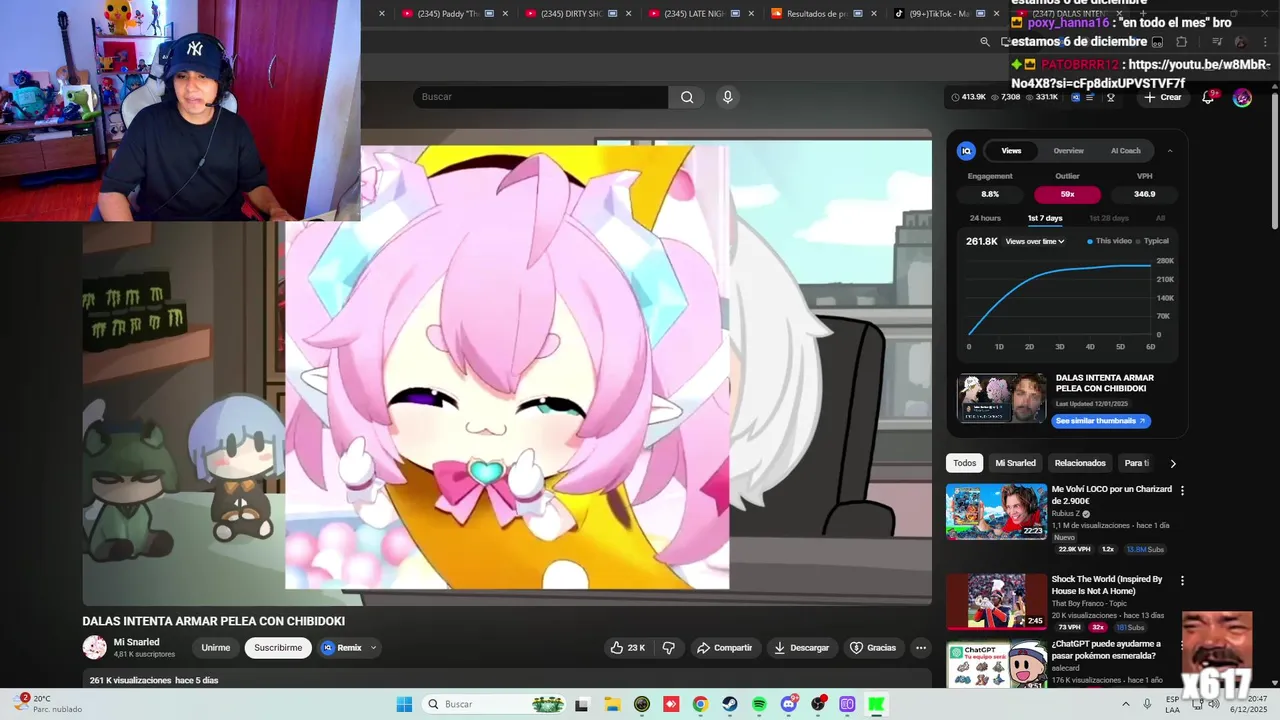This screenshot has width=1280, height=720.
Task: Click Mi Snarled channel avatar
Action: pyautogui.click(x=94, y=648)
